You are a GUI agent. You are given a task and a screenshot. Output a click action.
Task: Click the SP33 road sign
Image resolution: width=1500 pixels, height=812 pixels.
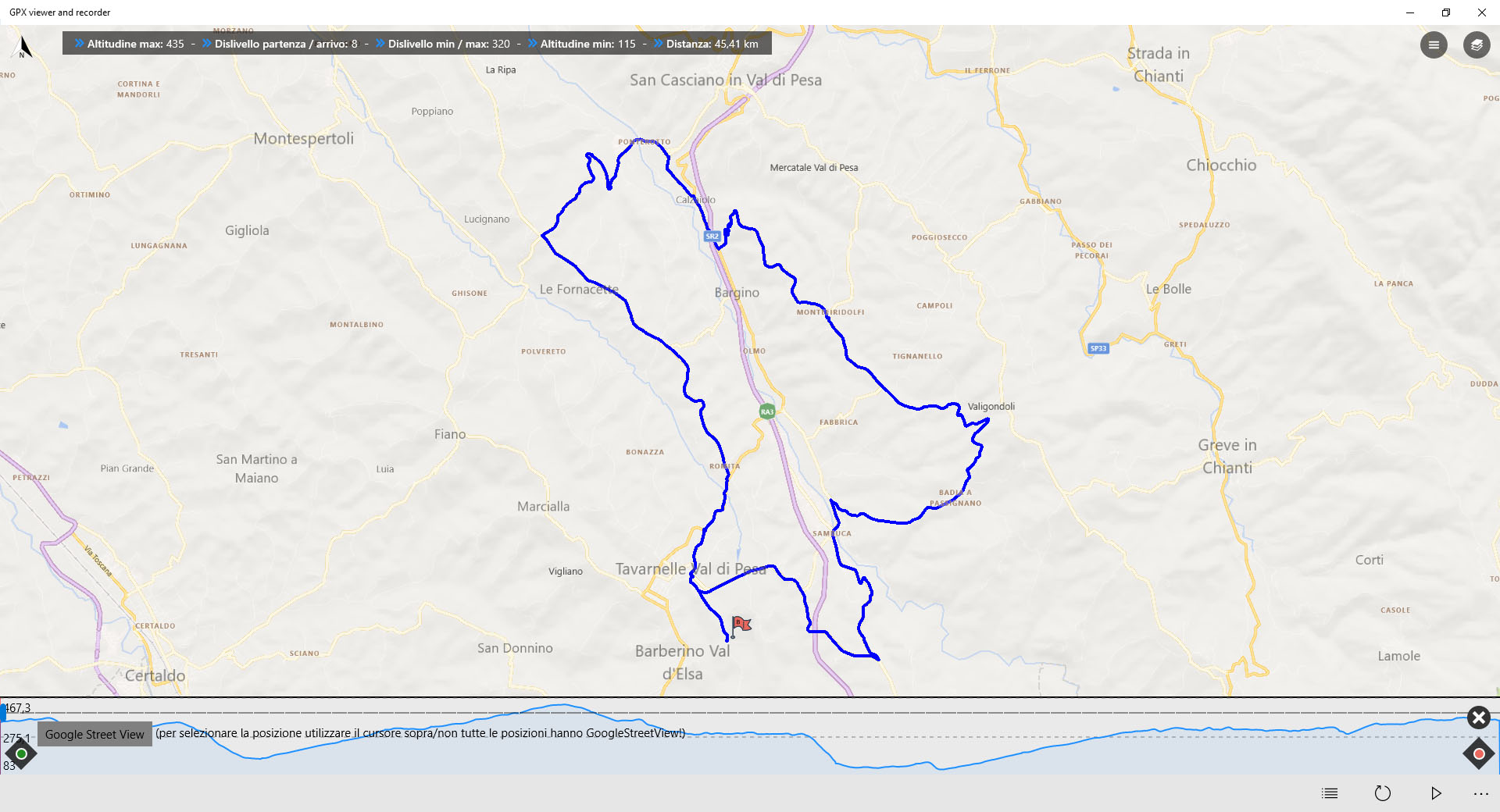pos(1098,348)
